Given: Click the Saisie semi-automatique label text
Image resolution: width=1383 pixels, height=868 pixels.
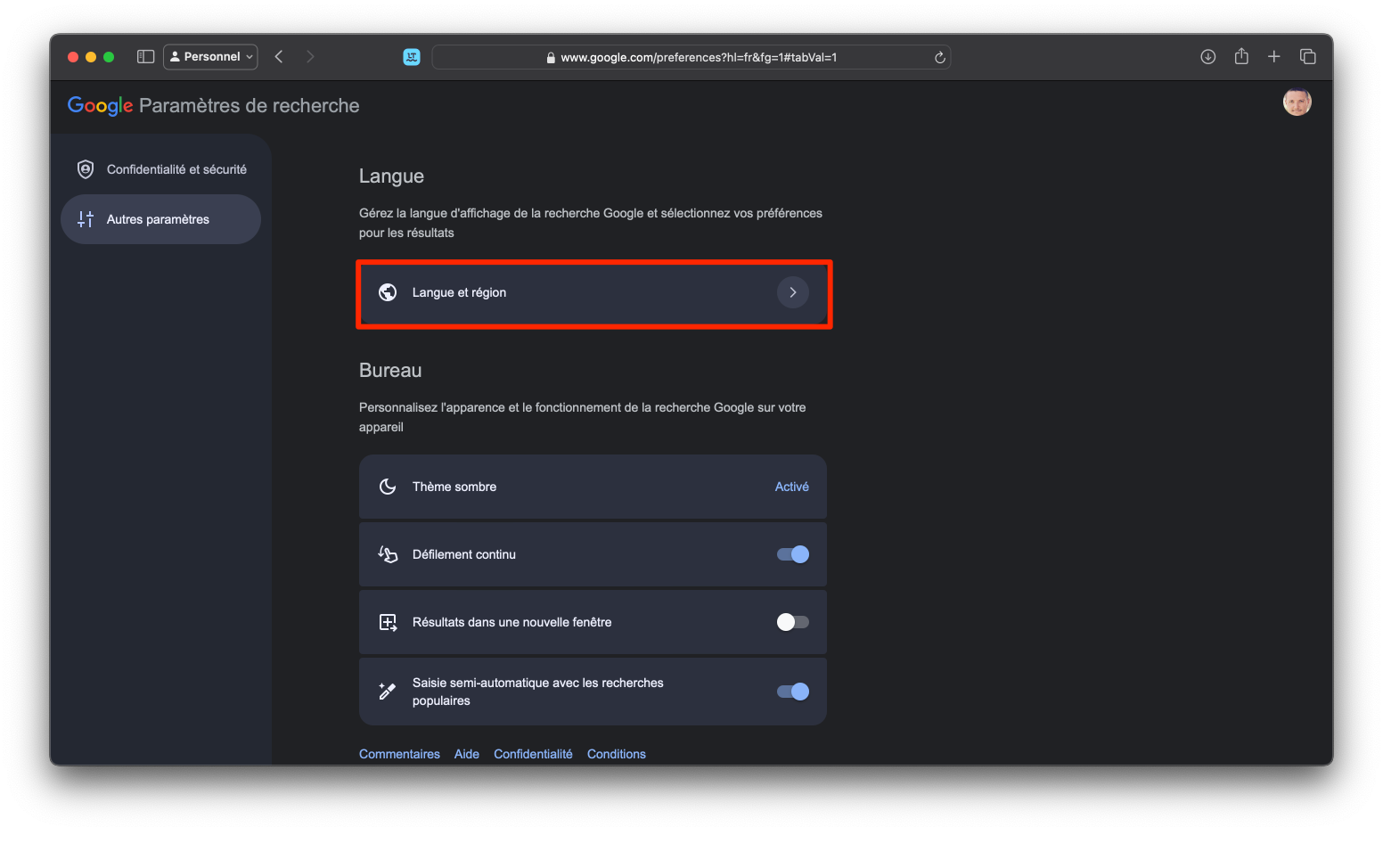Looking at the screenshot, I should 538,692.
